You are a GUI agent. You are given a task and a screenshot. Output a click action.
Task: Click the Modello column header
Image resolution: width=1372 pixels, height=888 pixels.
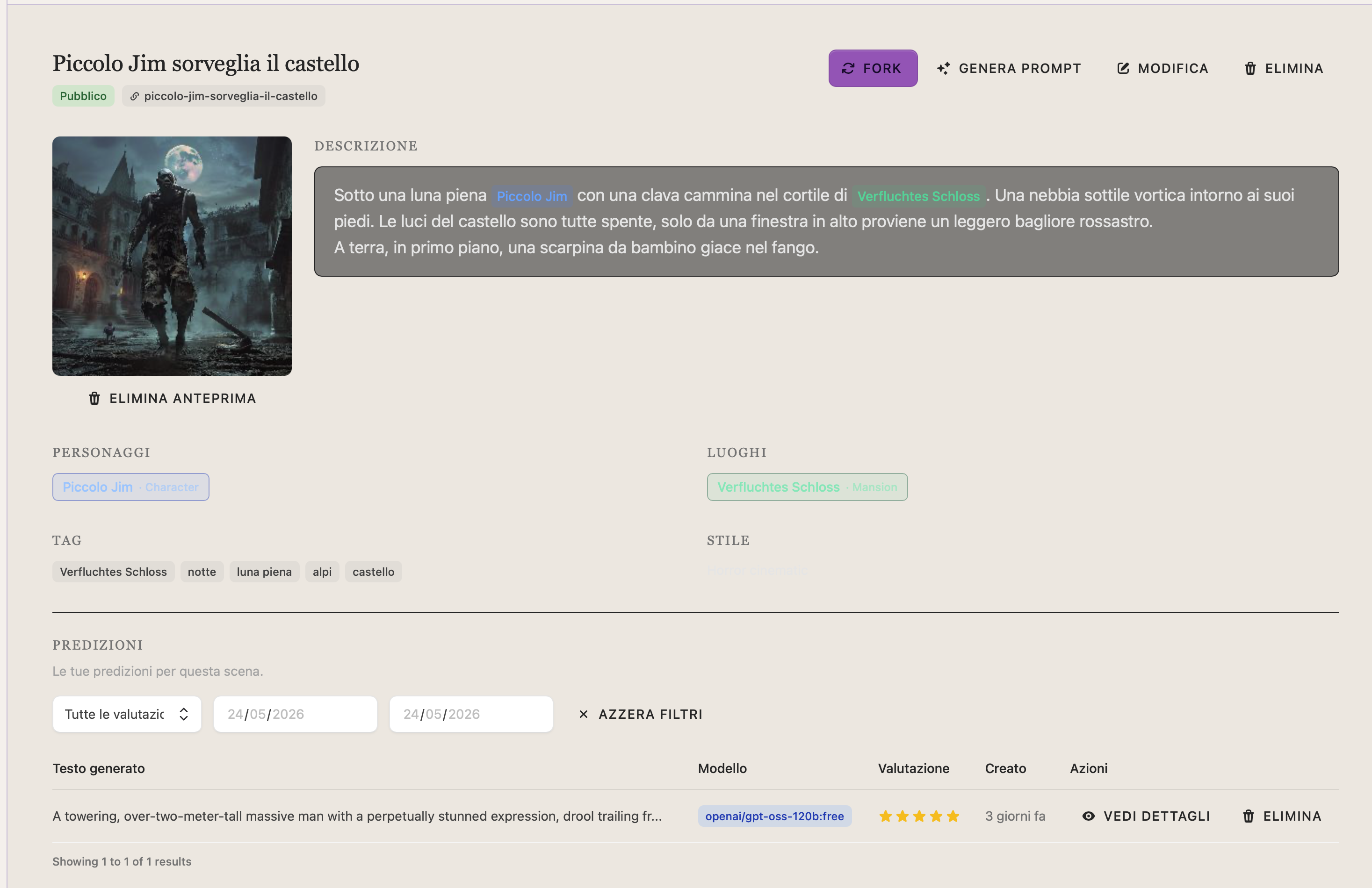click(722, 768)
